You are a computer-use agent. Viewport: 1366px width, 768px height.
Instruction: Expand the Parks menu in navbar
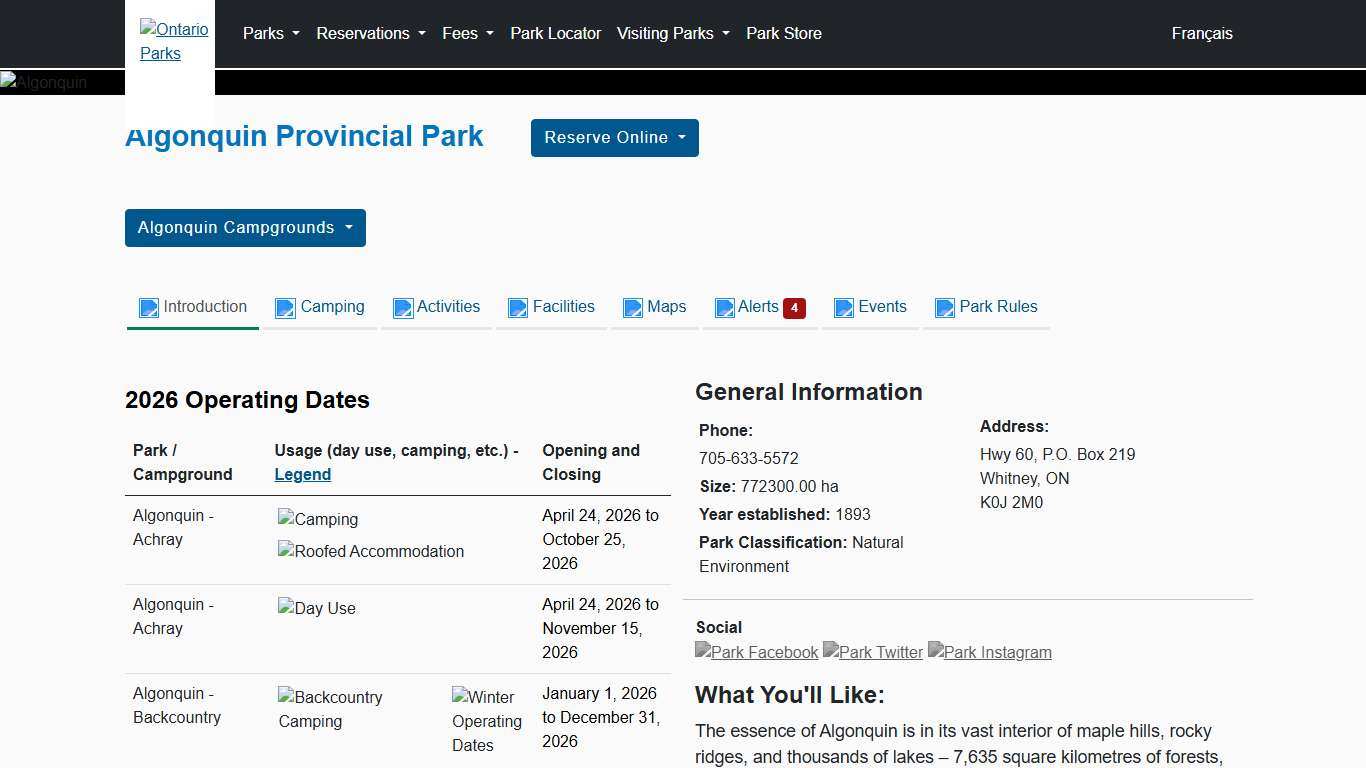click(x=271, y=33)
